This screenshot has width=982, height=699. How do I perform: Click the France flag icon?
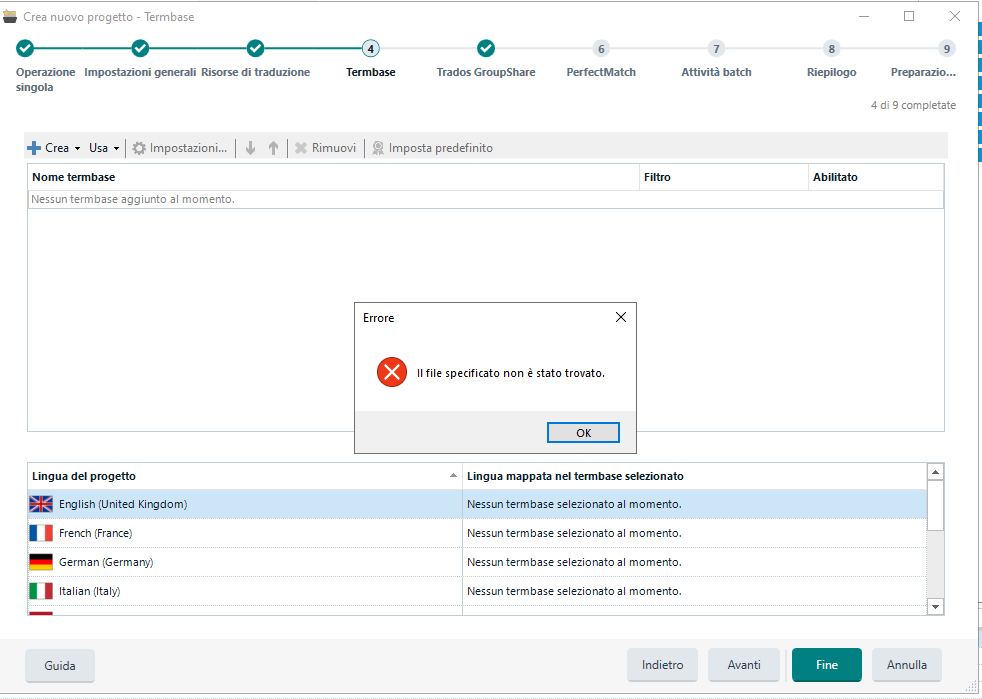41,533
